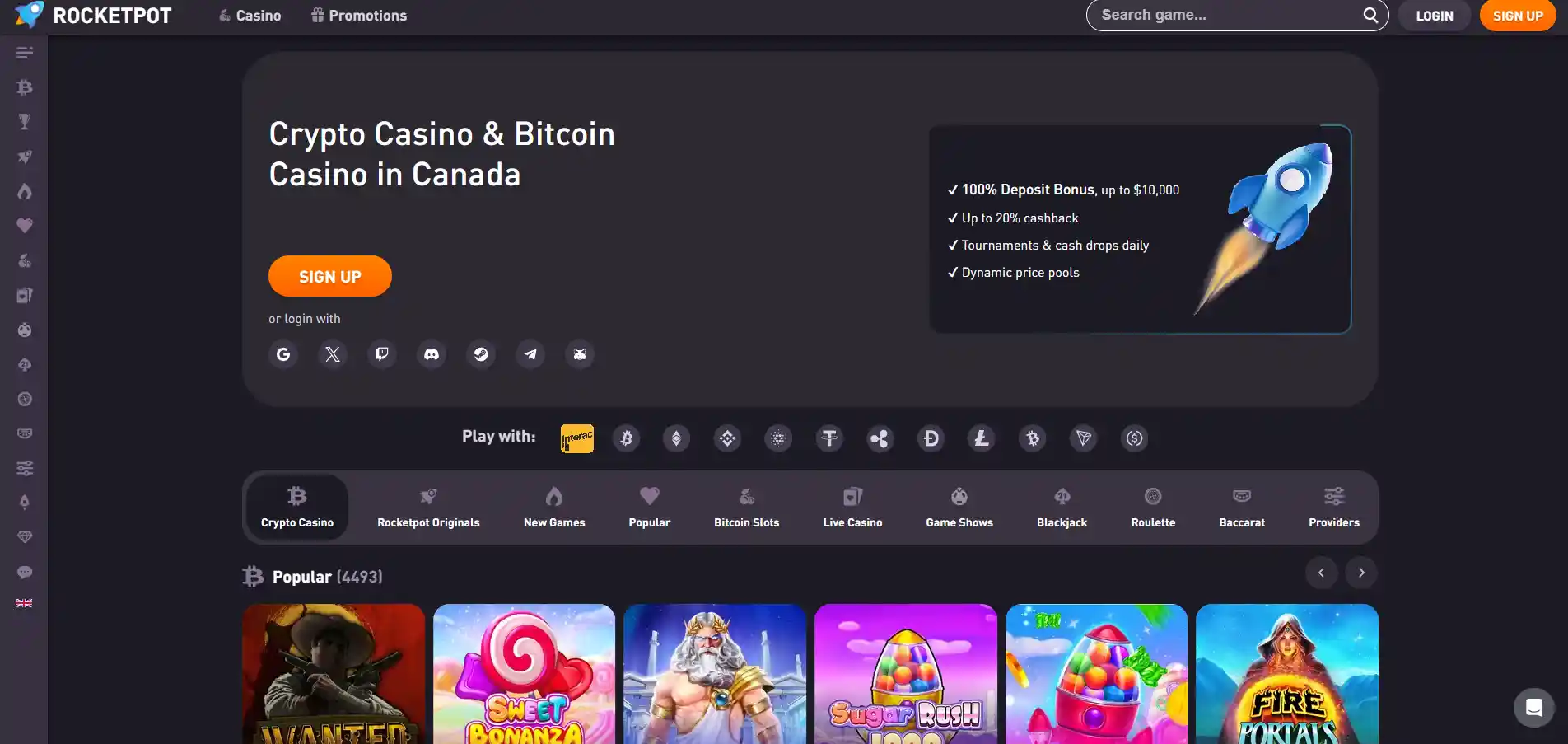The height and width of the screenshot is (744, 1568).
Task: Select Dogecoin in Play with row
Action: [x=931, y=438]
